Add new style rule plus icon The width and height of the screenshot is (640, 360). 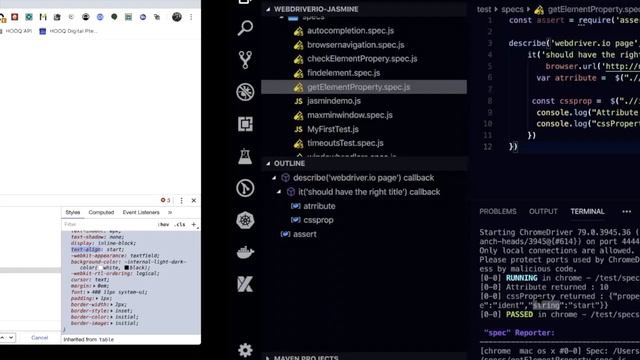tap(194, 224)
